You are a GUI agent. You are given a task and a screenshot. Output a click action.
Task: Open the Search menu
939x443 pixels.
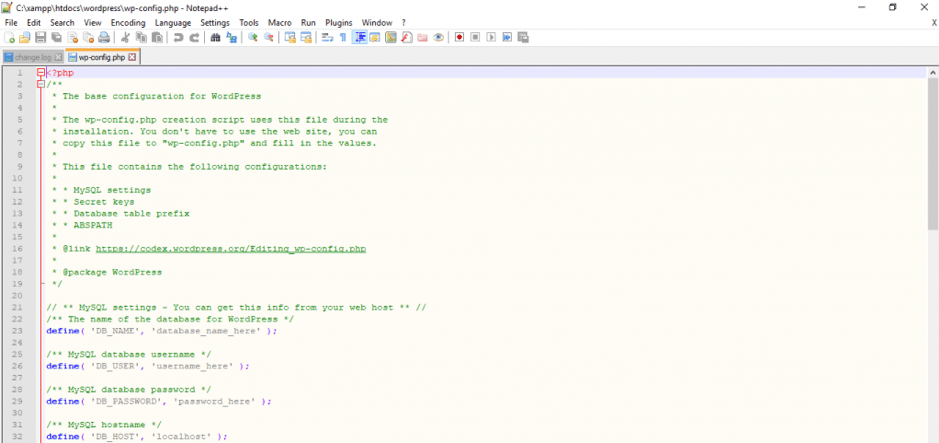[62, 23]
